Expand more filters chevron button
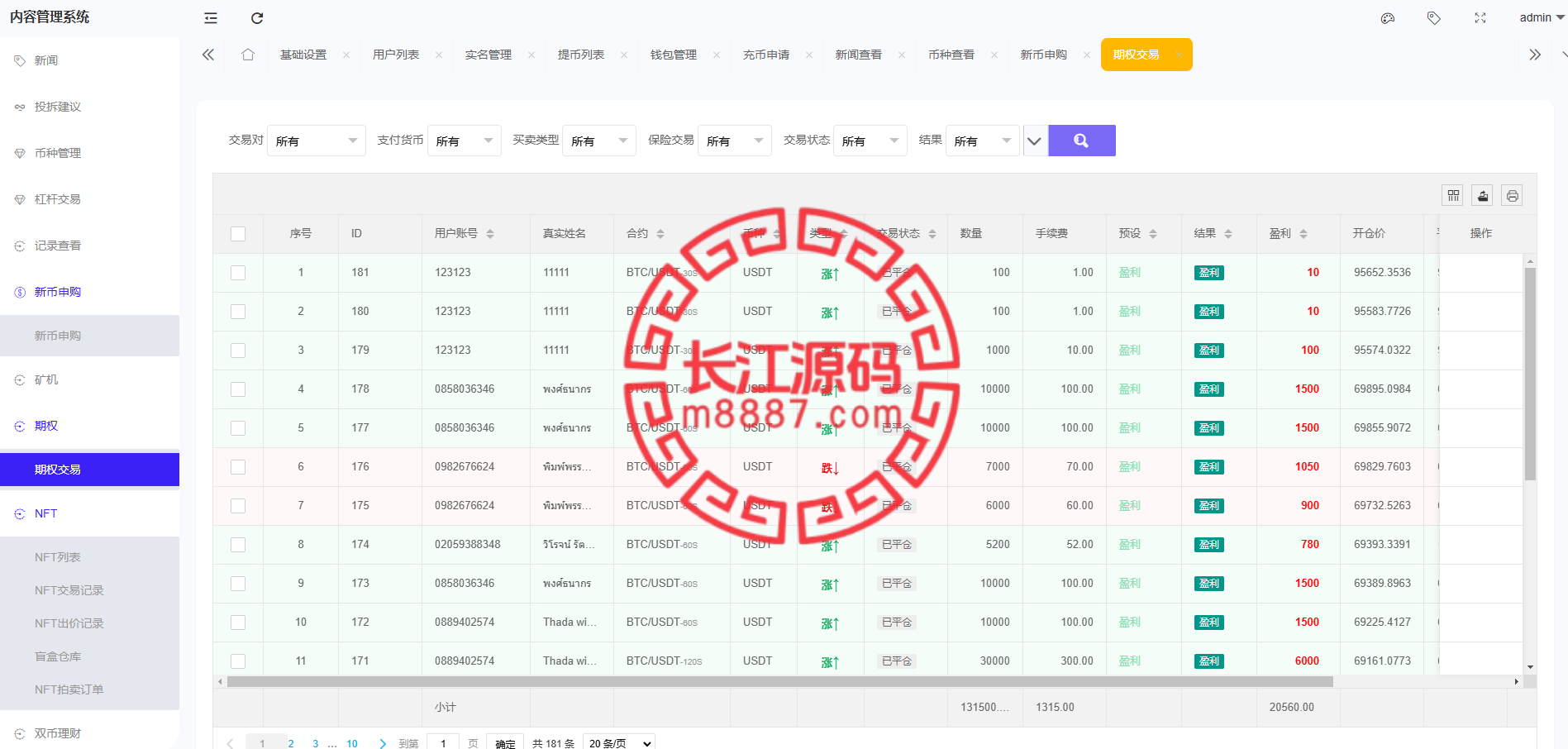Viewport: 1568px width, 749px height. [x=1034, y=141]
